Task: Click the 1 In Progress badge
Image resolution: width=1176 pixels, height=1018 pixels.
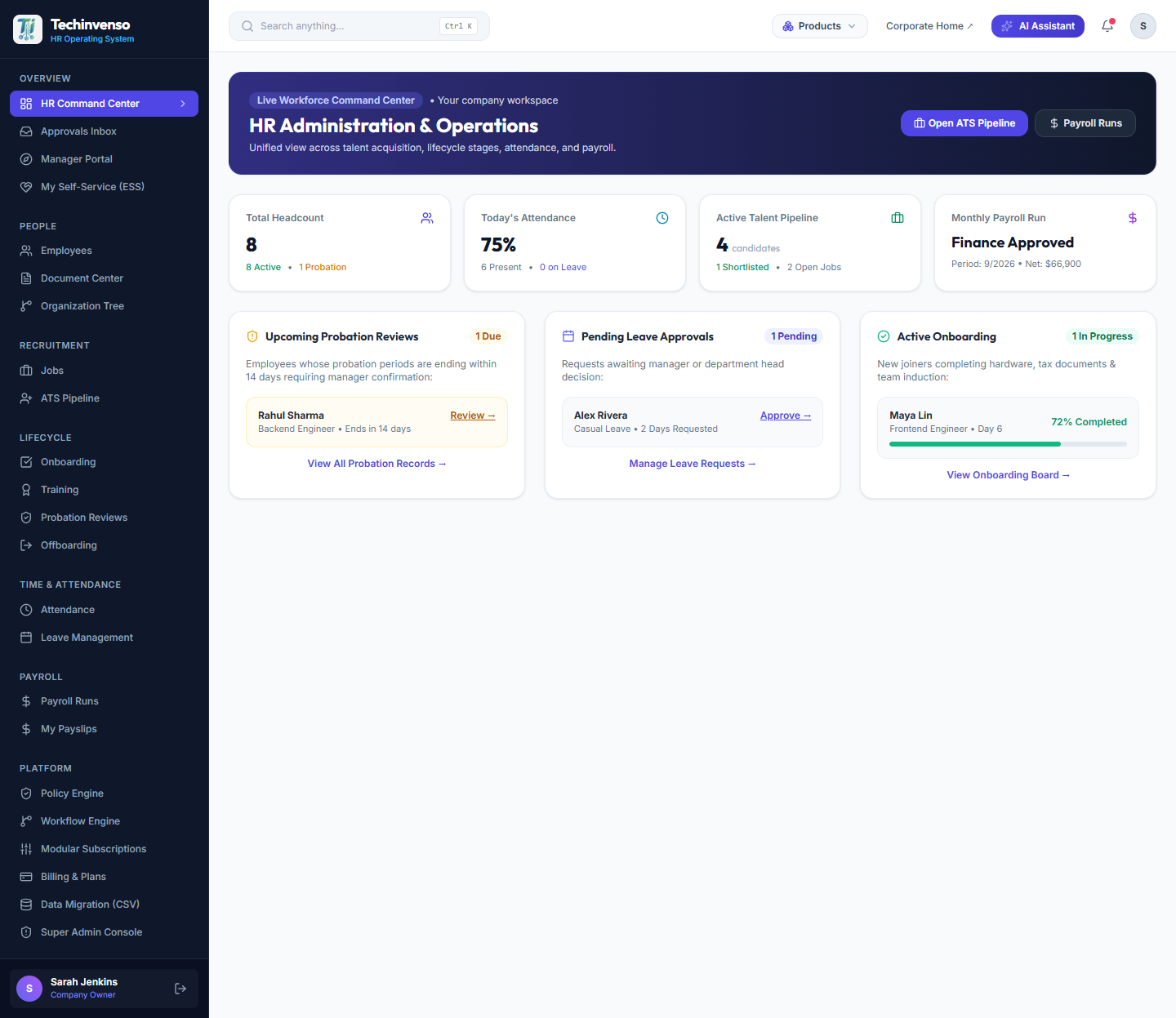Action: click(x=1102, y=336)
